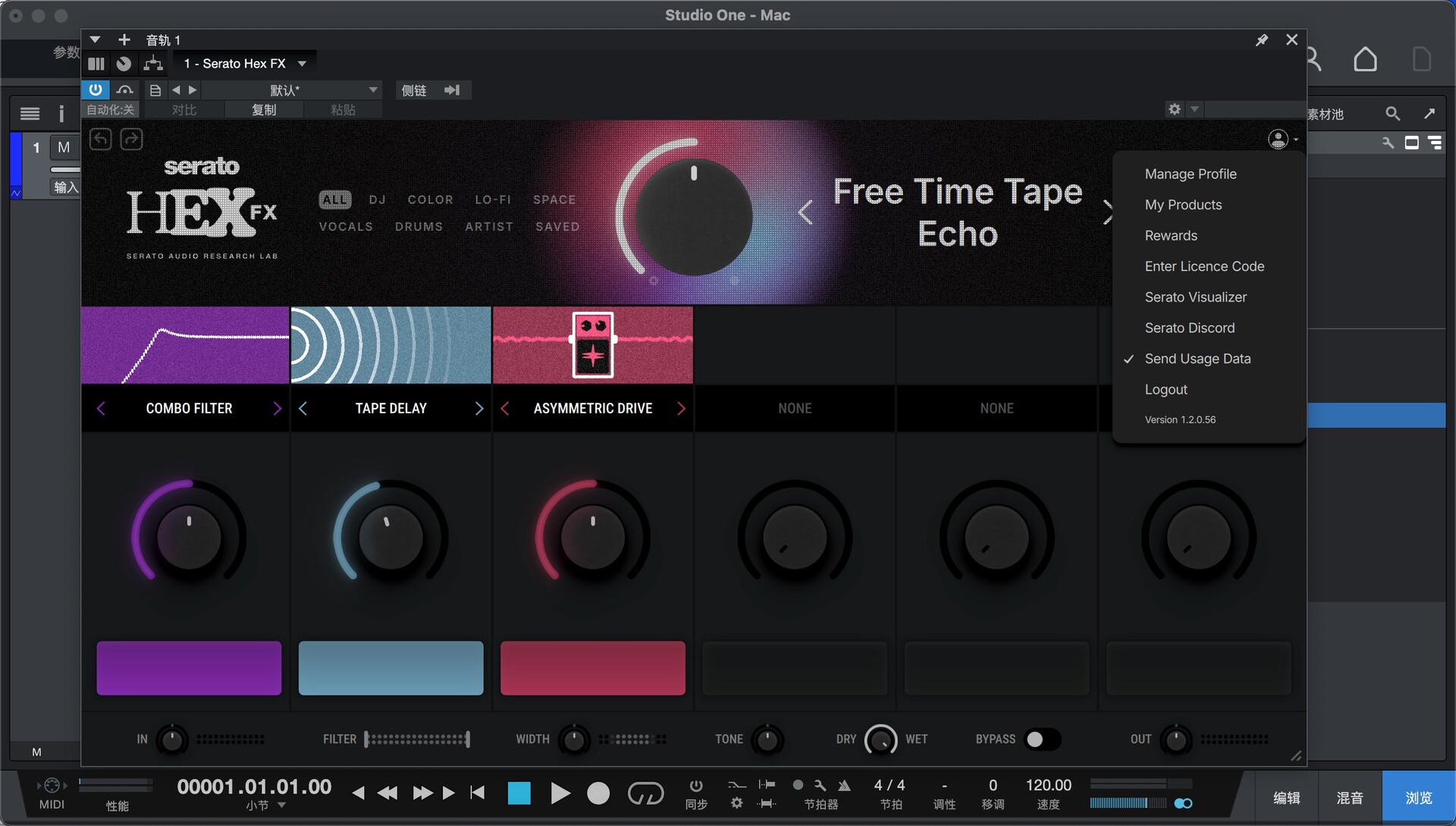Go to next Tape Delay effect type
The height and width of the screenshot is (826, 1456).
479,409
